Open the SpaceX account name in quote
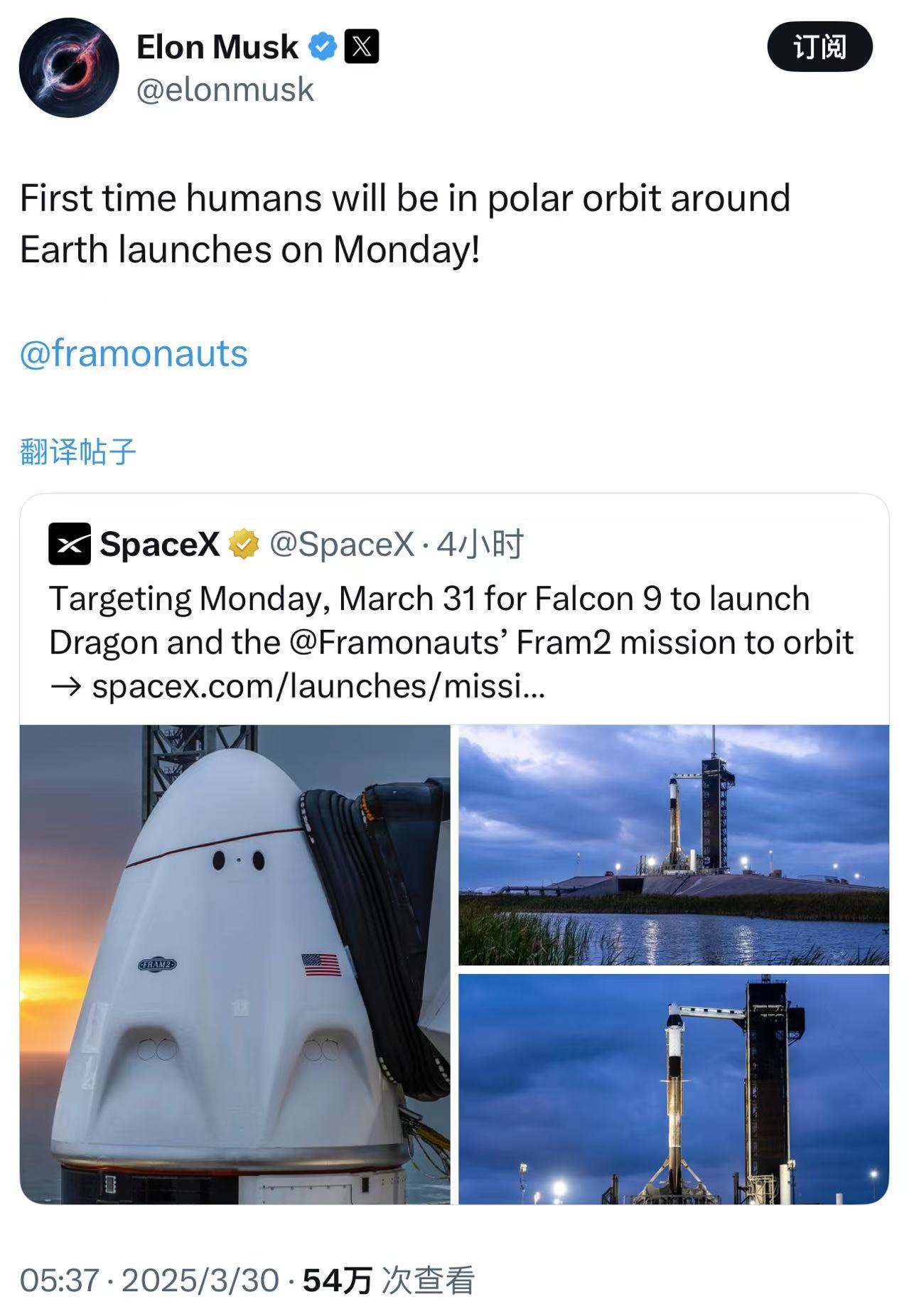The height and width of the screenshot is (1316, 909). [x=159, y=545]
